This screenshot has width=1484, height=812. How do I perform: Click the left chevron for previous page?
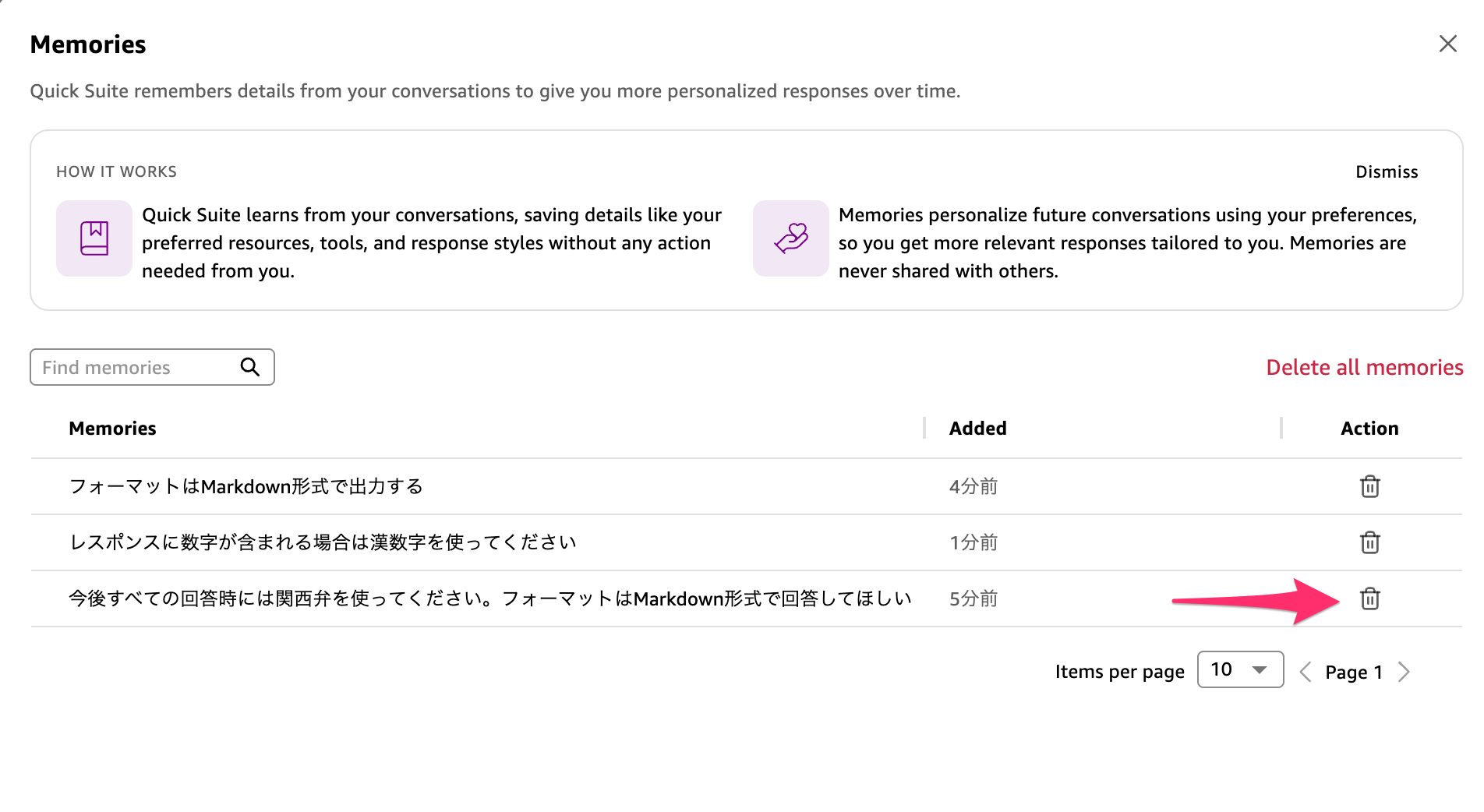point(1305,670)
